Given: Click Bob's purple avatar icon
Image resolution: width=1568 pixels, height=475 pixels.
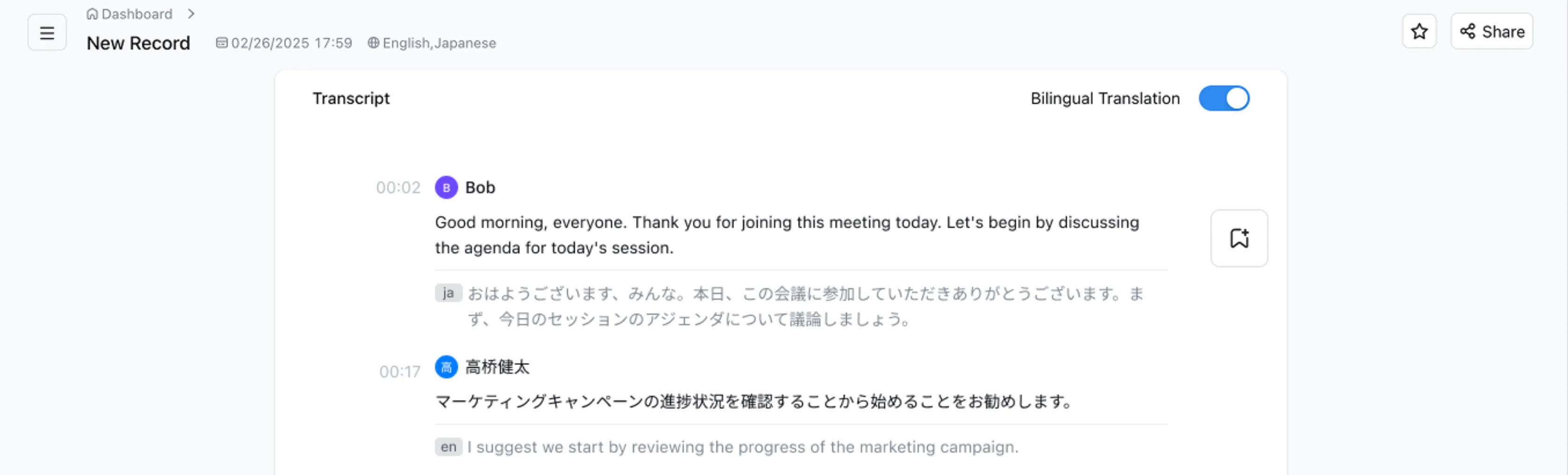Looking at the screenshot, I should (x=446, y=187).
